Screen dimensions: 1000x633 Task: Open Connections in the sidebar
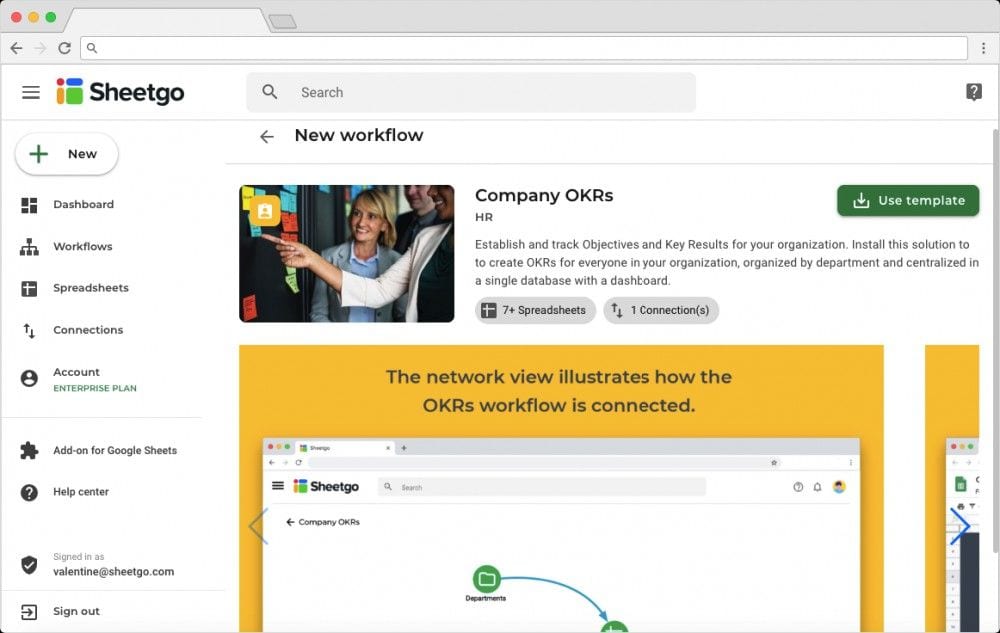click(x=88, y=330)
